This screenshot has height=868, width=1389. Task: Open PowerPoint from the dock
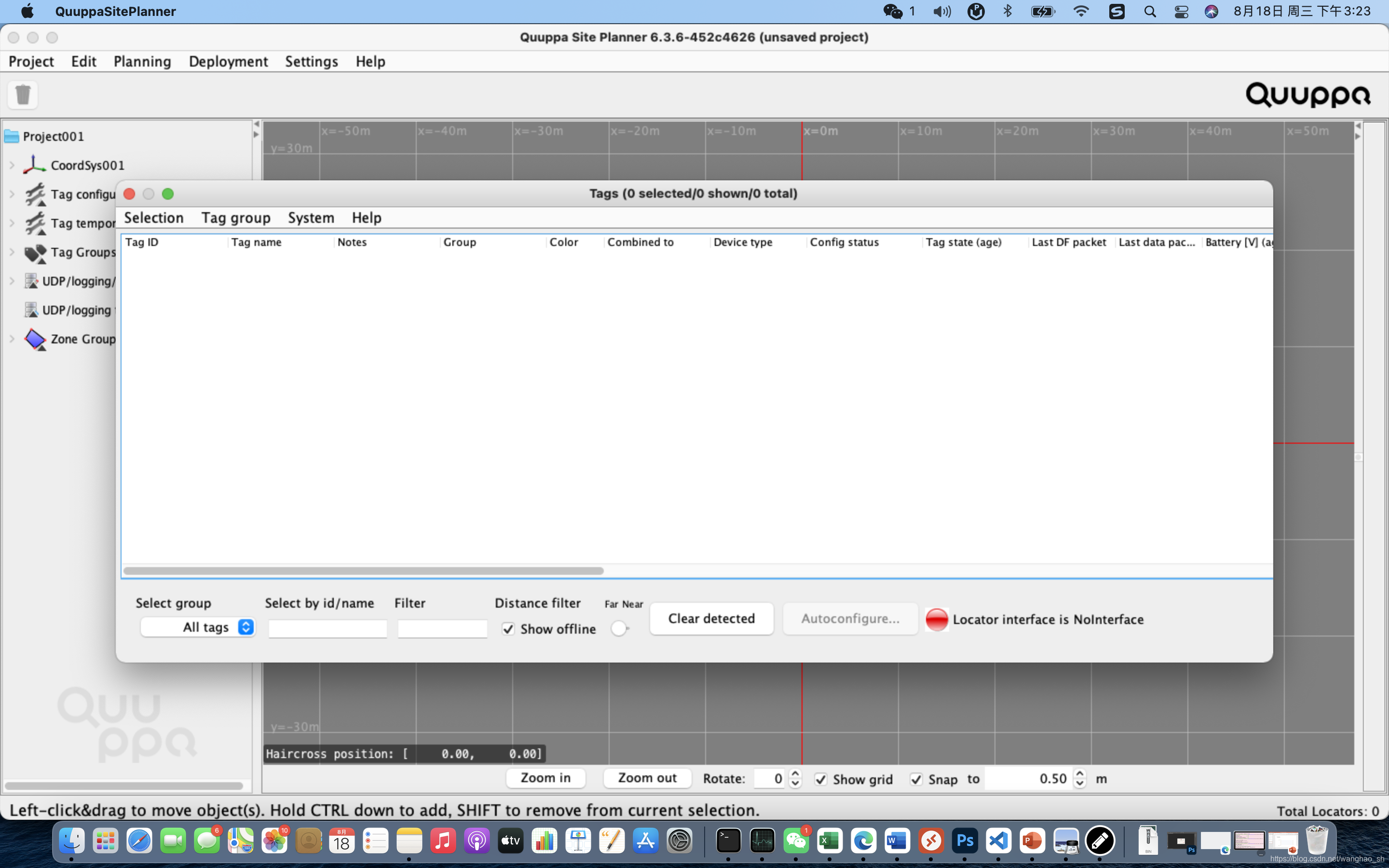point(1032,841)
